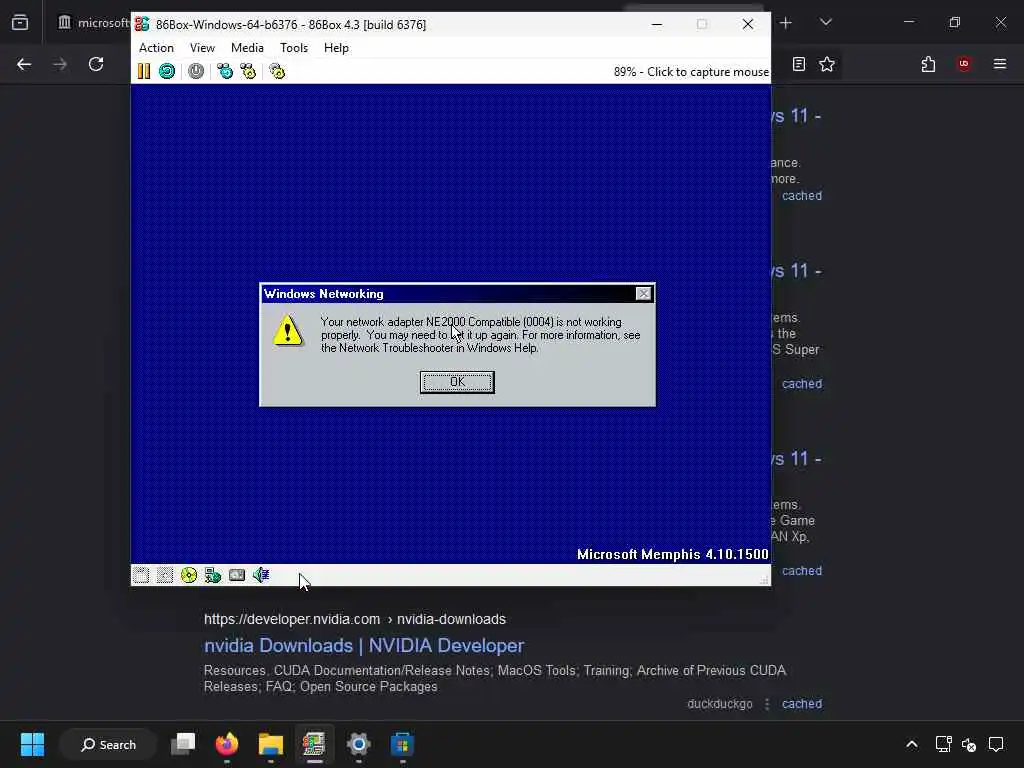
Task: Click the 86Box window title bar icon
Action: (142, 24)
